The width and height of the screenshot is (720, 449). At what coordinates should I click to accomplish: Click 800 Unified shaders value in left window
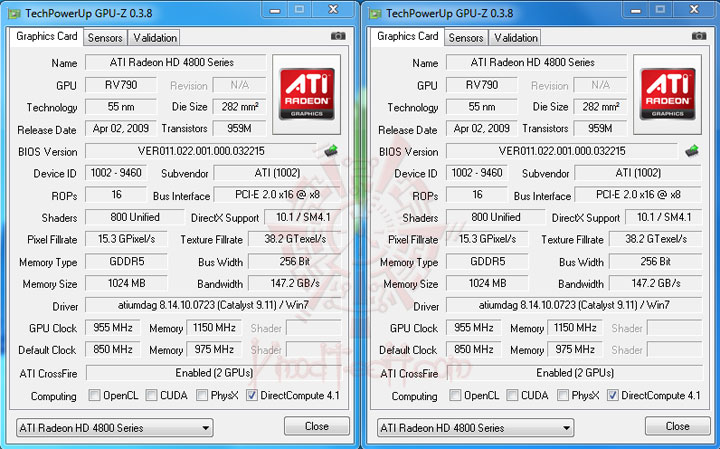(x=135, y=217)
